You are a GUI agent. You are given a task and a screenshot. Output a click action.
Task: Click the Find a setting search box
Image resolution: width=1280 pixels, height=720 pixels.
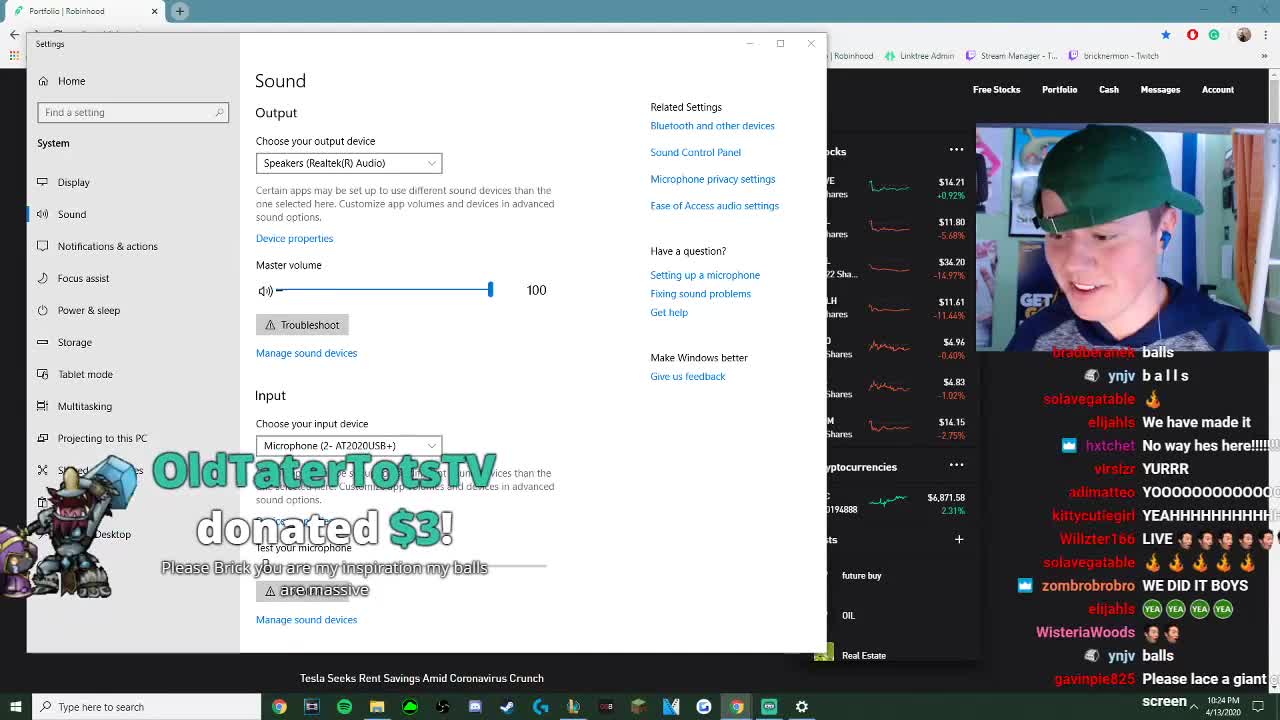(133, 112)
